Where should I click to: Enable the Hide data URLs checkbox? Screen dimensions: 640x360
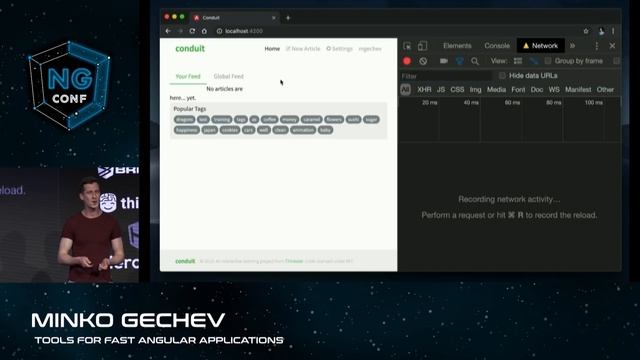point(502,76)
